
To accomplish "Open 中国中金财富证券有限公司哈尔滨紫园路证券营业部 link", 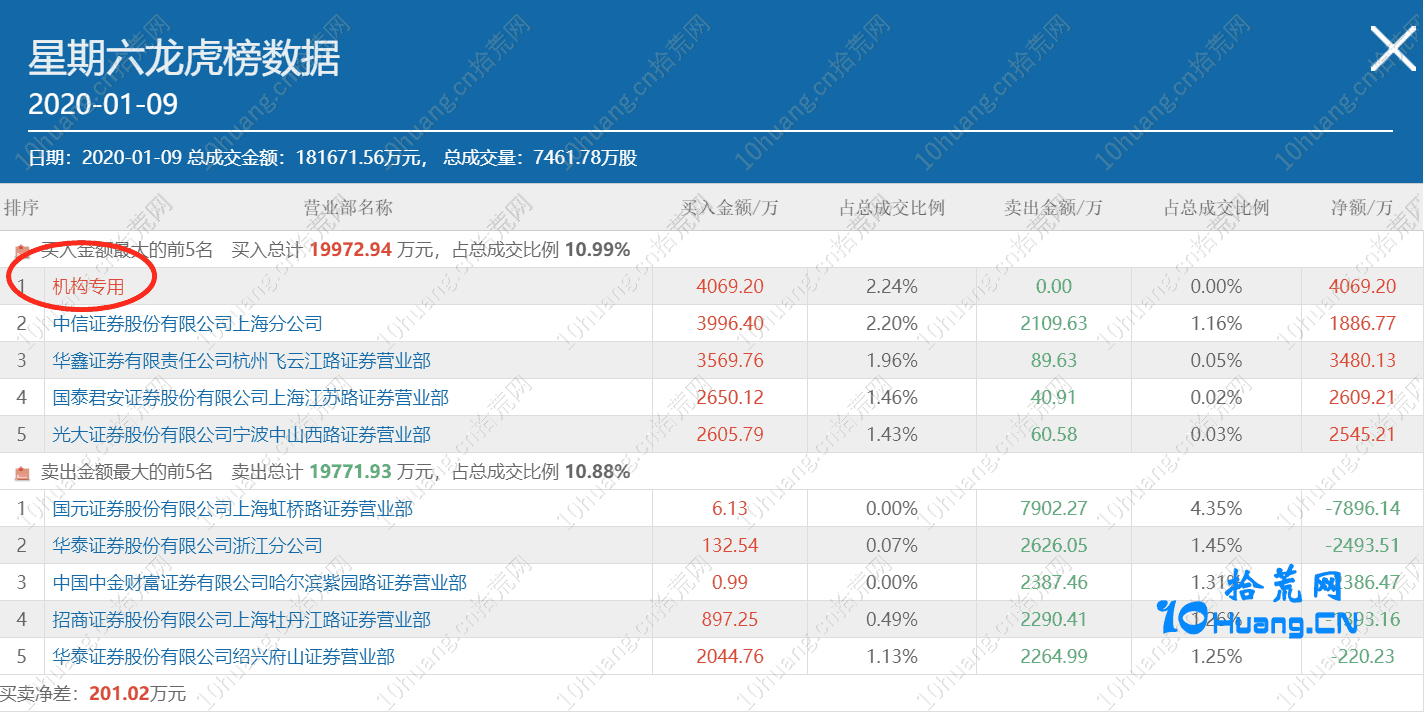I will point(260,583).
